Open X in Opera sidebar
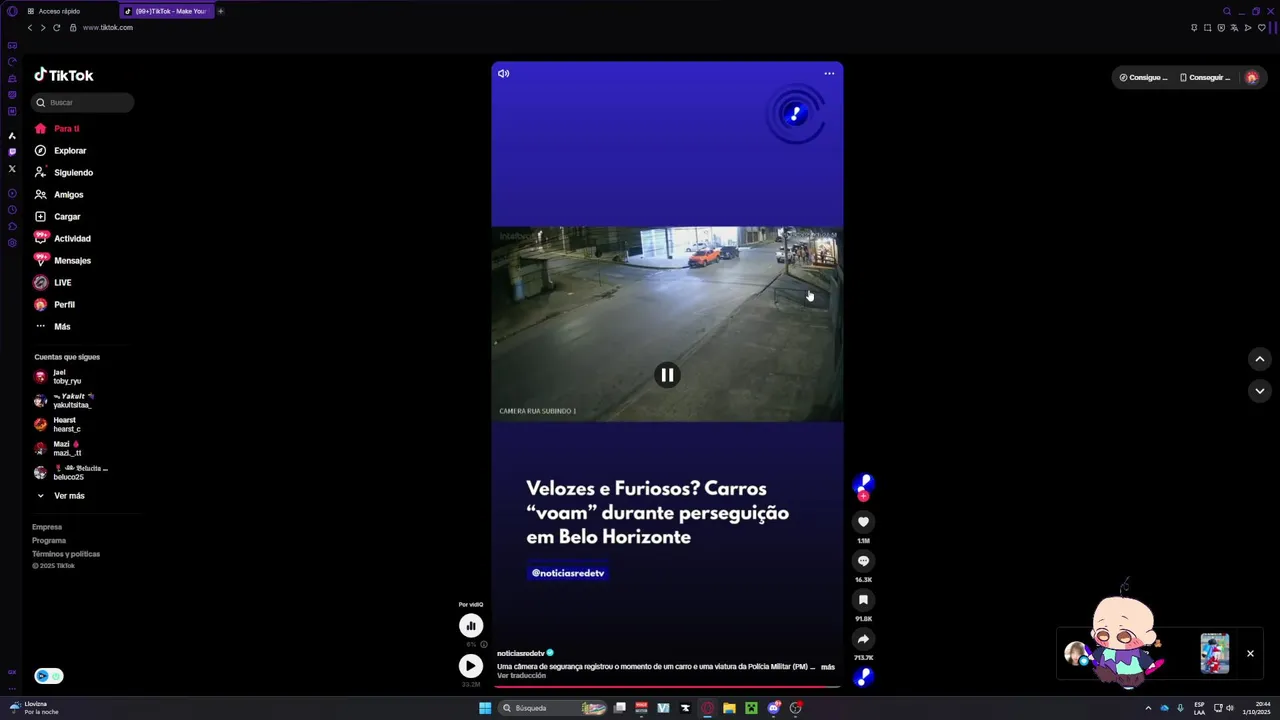The width and height of the screenshot is (1280, 720). pos(12,169)
